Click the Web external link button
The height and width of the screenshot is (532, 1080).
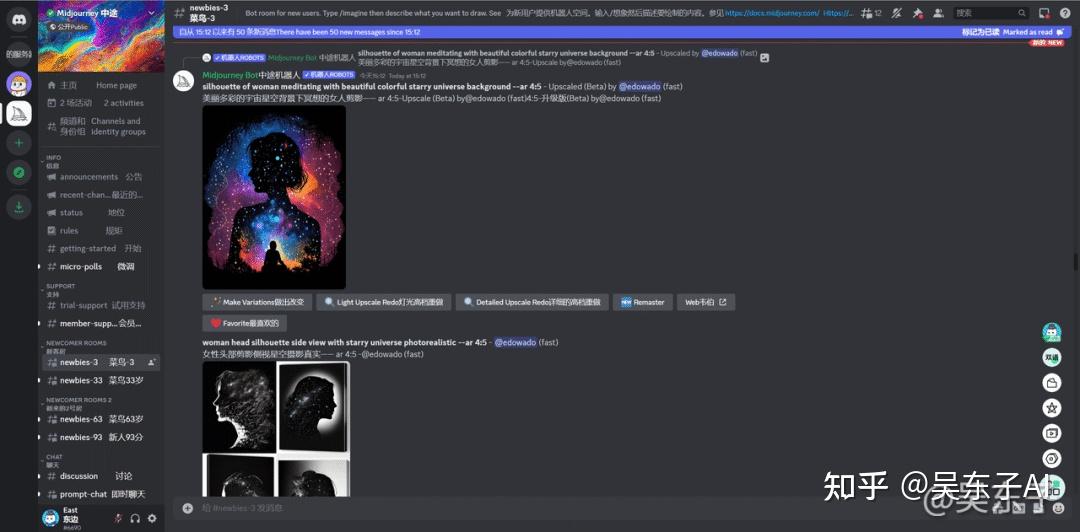click(706, 302)
